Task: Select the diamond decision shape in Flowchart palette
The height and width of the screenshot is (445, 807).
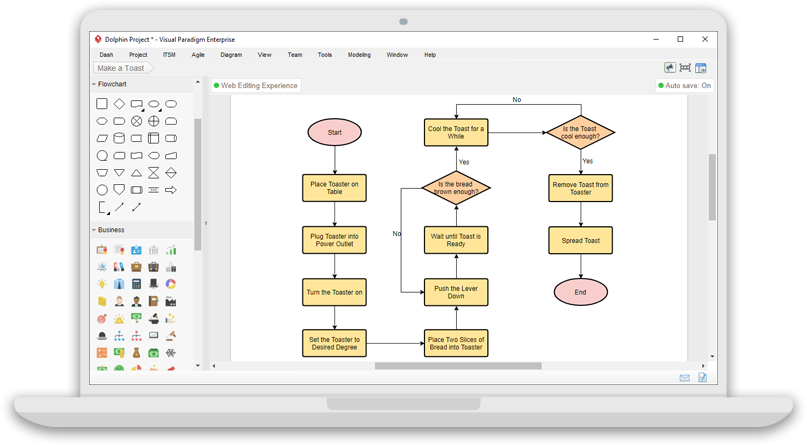Action: coord(119,104)
